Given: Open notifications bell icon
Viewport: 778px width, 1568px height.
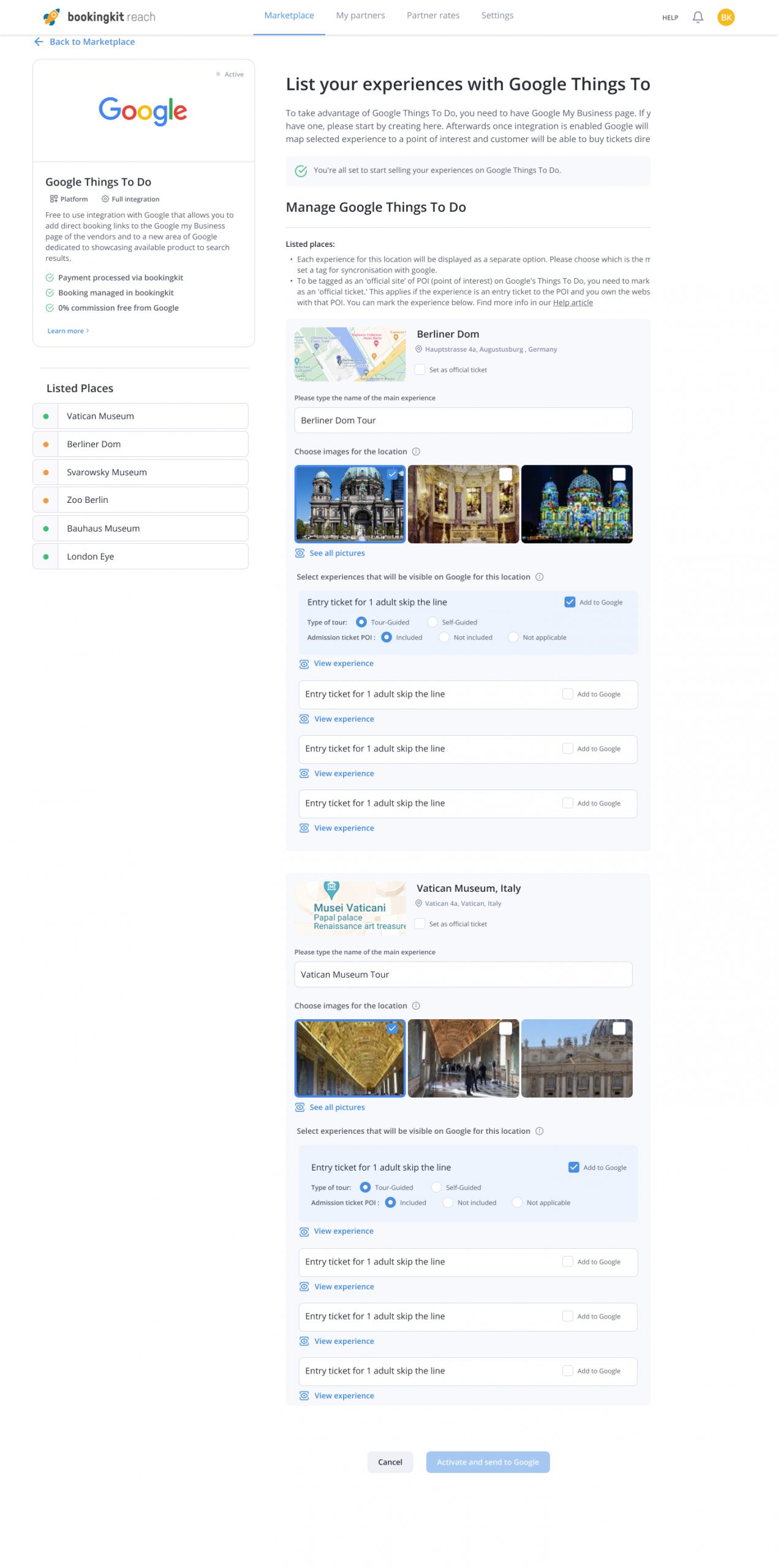Looking at the screenshot, I should pyautogui.click(x=698, y=17).
